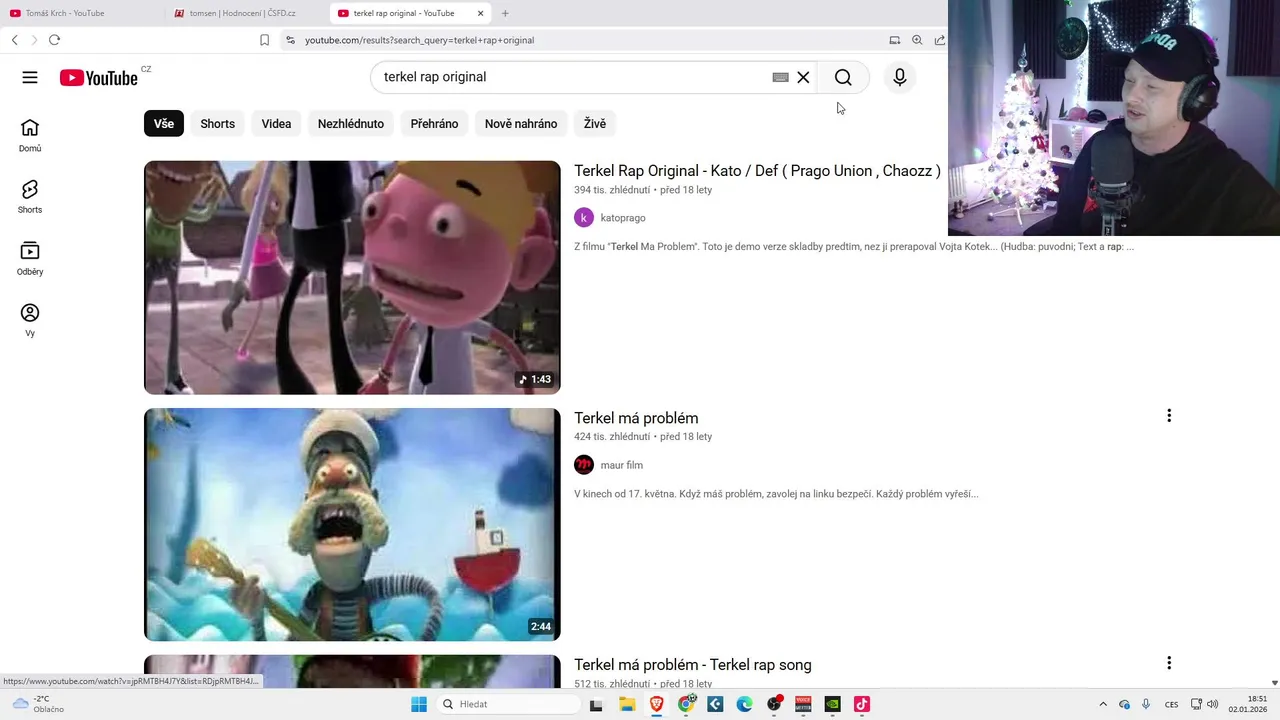
Task: Click the browser address bar URL
Action: coord(420,40)
